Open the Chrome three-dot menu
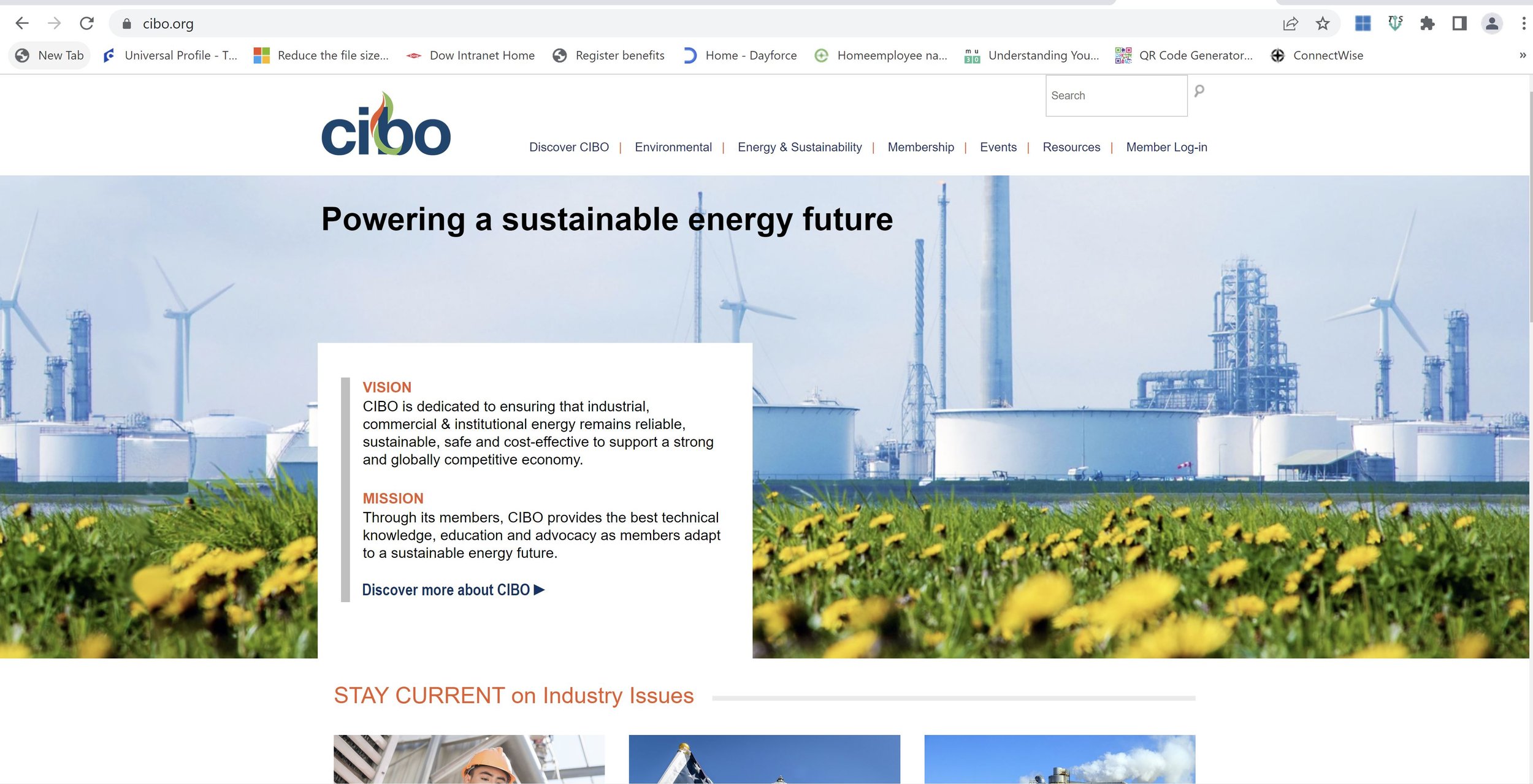The width and height of the screenshot is (1533, 784). (x=1523, y=23)
